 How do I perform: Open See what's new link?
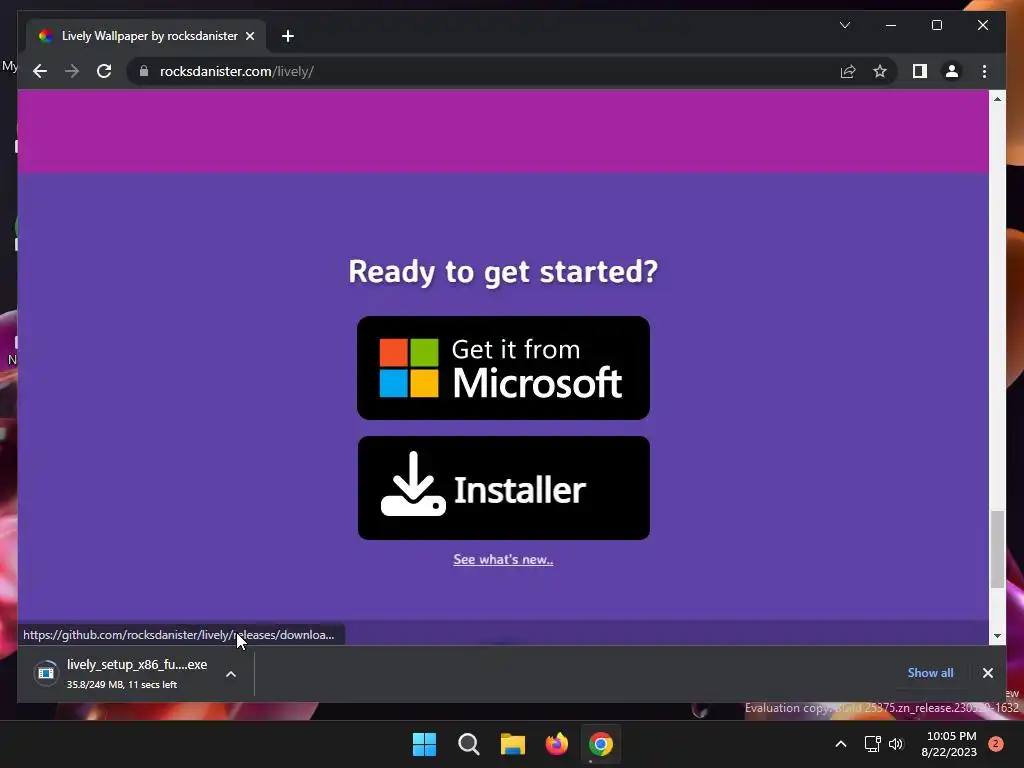pyautogui.click(x=503, y=559)
